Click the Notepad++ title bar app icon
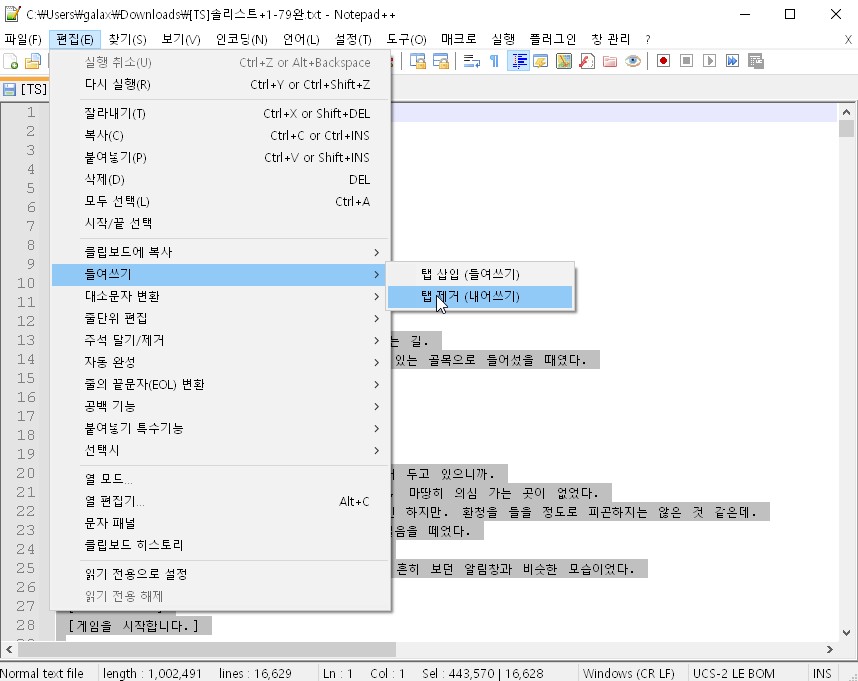 13,14
